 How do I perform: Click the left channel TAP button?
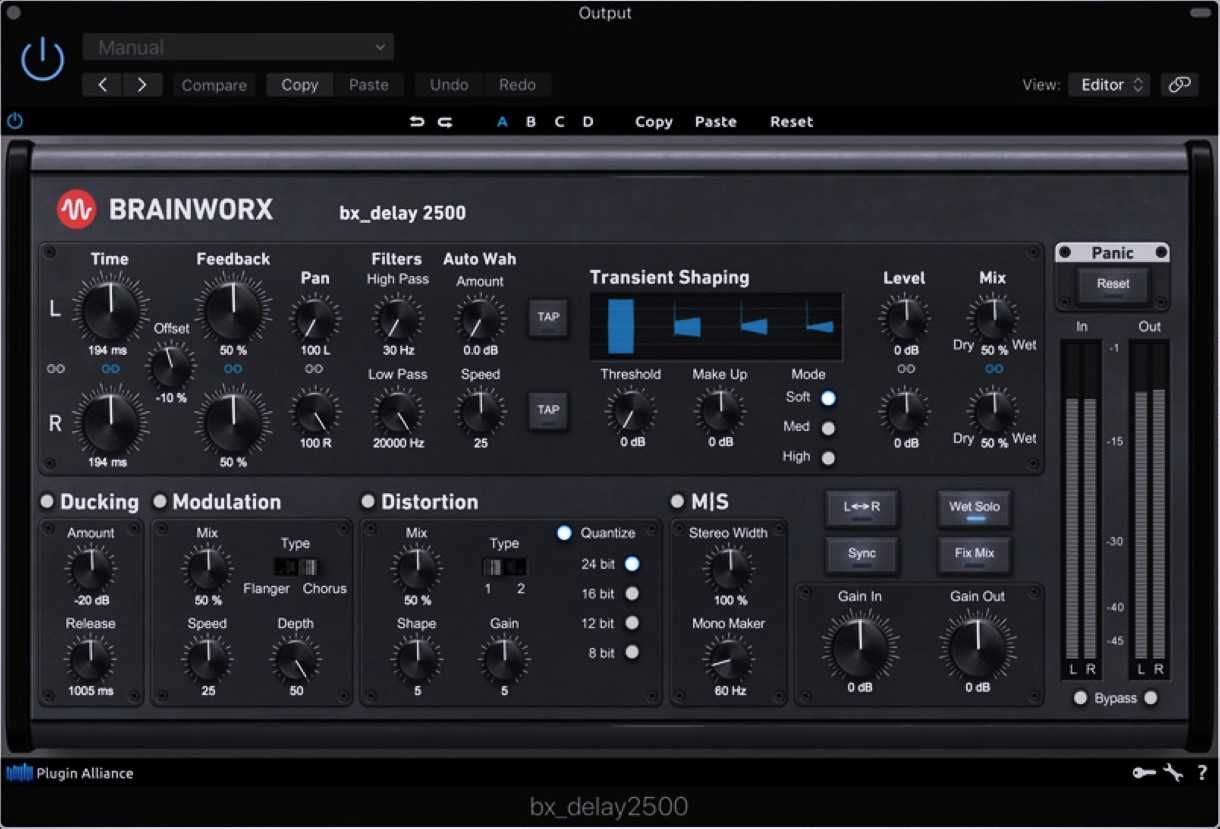click(548, 318)
